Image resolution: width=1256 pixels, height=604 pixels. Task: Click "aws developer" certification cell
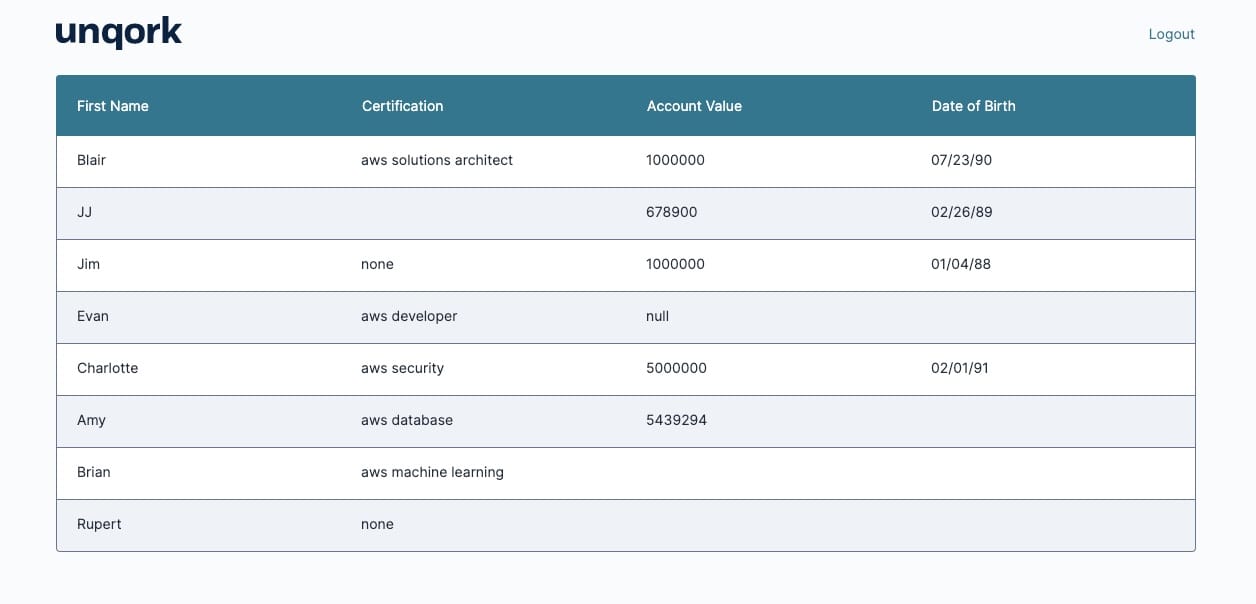[409, 316]
